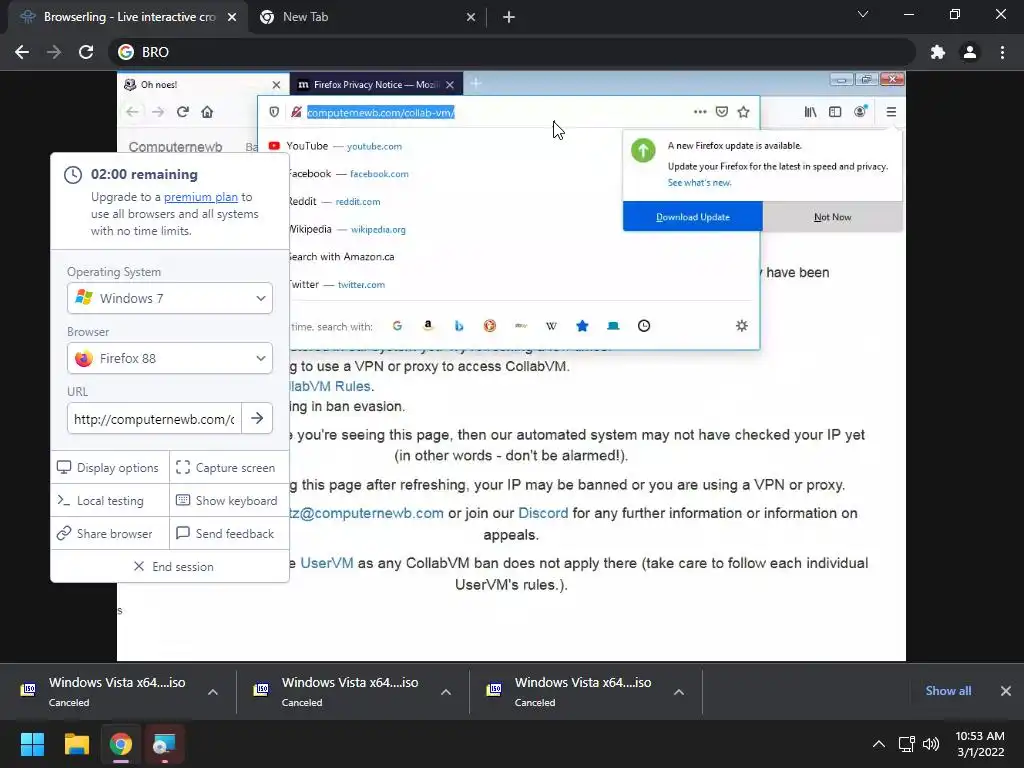Search history using the clock icon
The image size is (1024, 768).
point(644,326)
